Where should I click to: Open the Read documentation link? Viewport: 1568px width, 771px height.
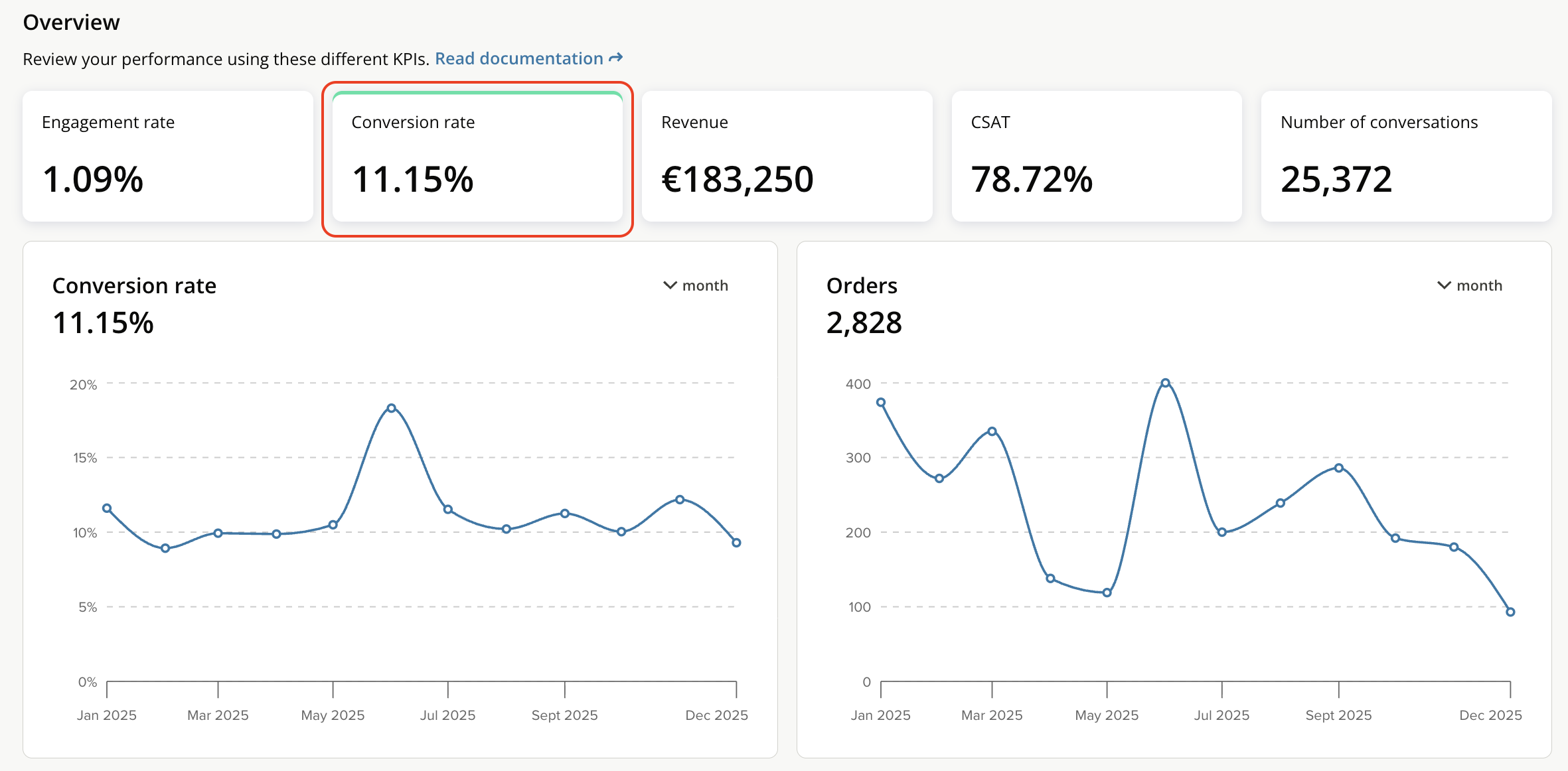click(x=518, y=59)
